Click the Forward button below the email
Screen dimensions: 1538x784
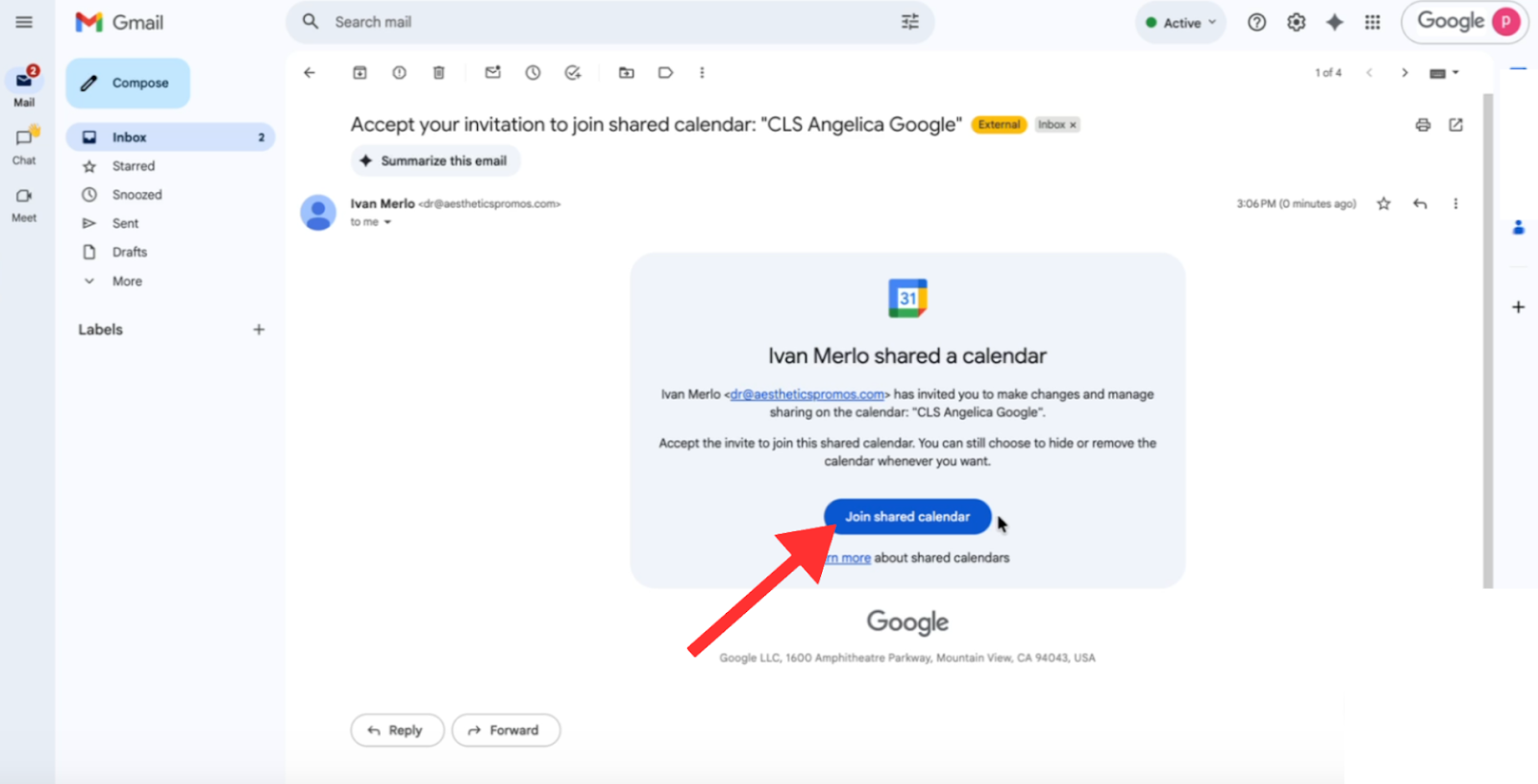506,730
